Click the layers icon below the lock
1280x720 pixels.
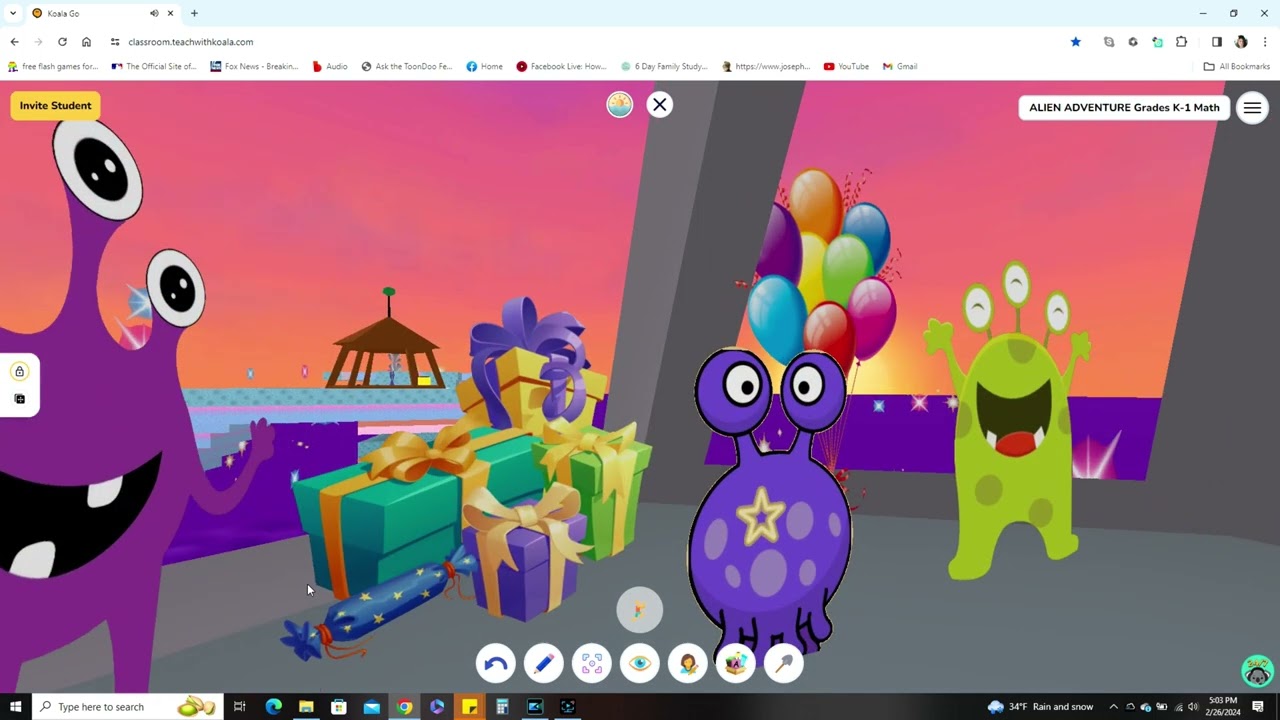tap(19, 399)
